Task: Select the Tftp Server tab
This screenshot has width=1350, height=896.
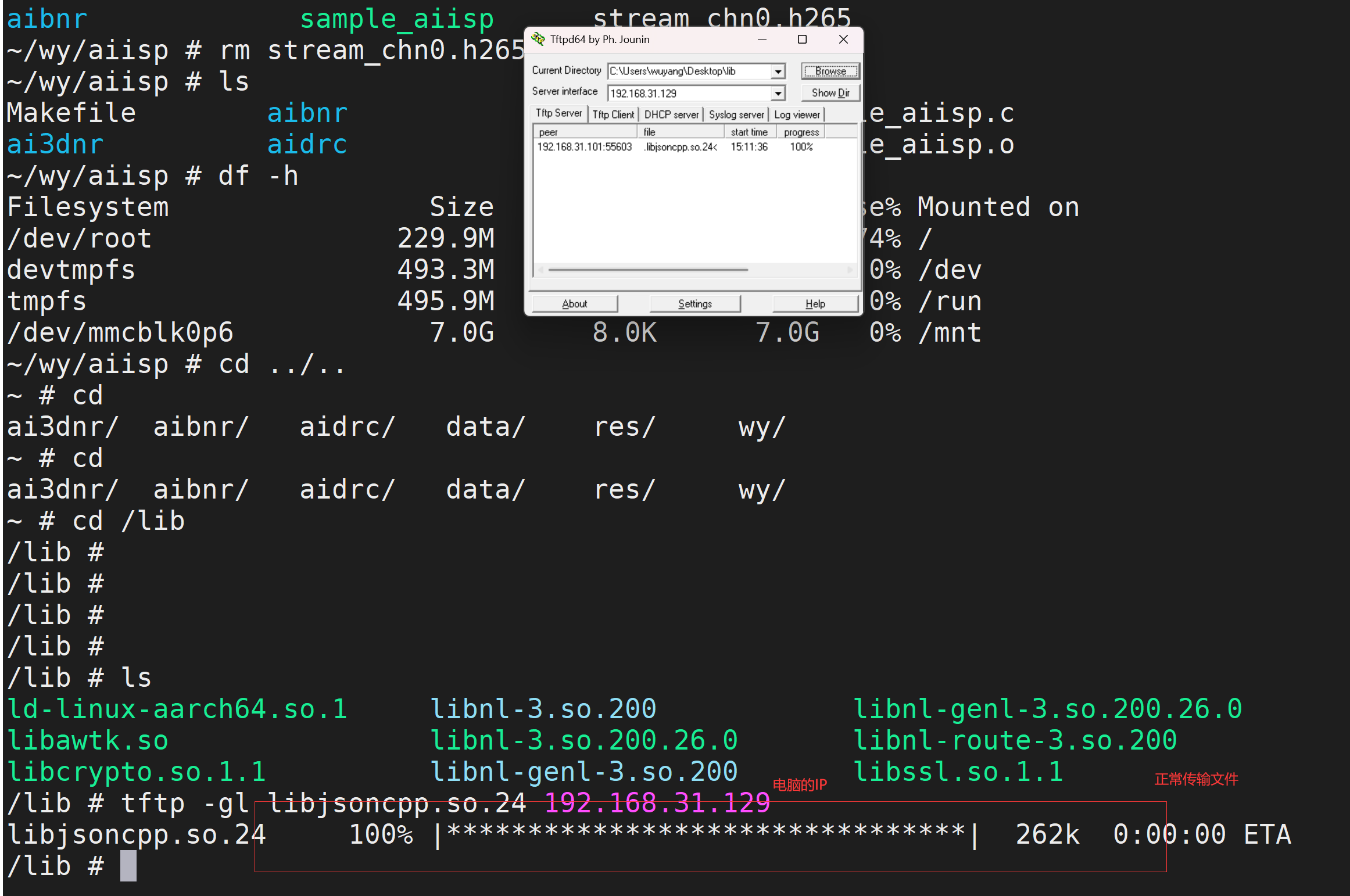Action: coord(558,113)
